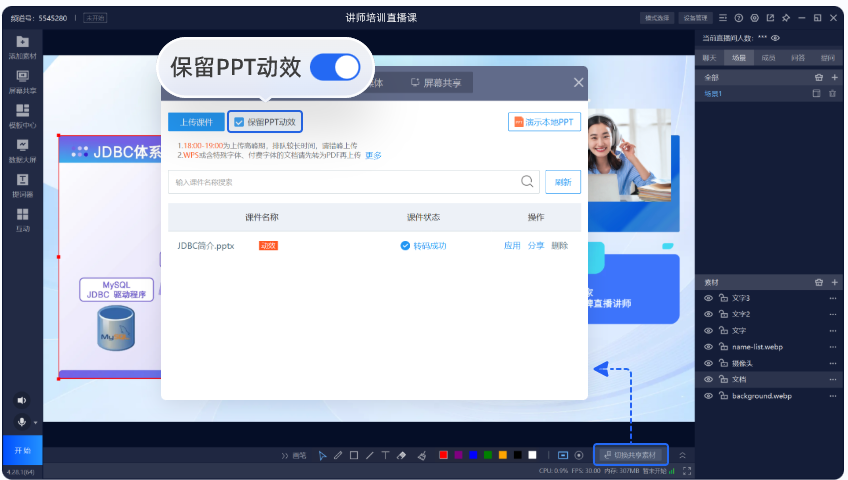Select the pencil drawing tool
848x480 pixels.
tap(338, 455)
